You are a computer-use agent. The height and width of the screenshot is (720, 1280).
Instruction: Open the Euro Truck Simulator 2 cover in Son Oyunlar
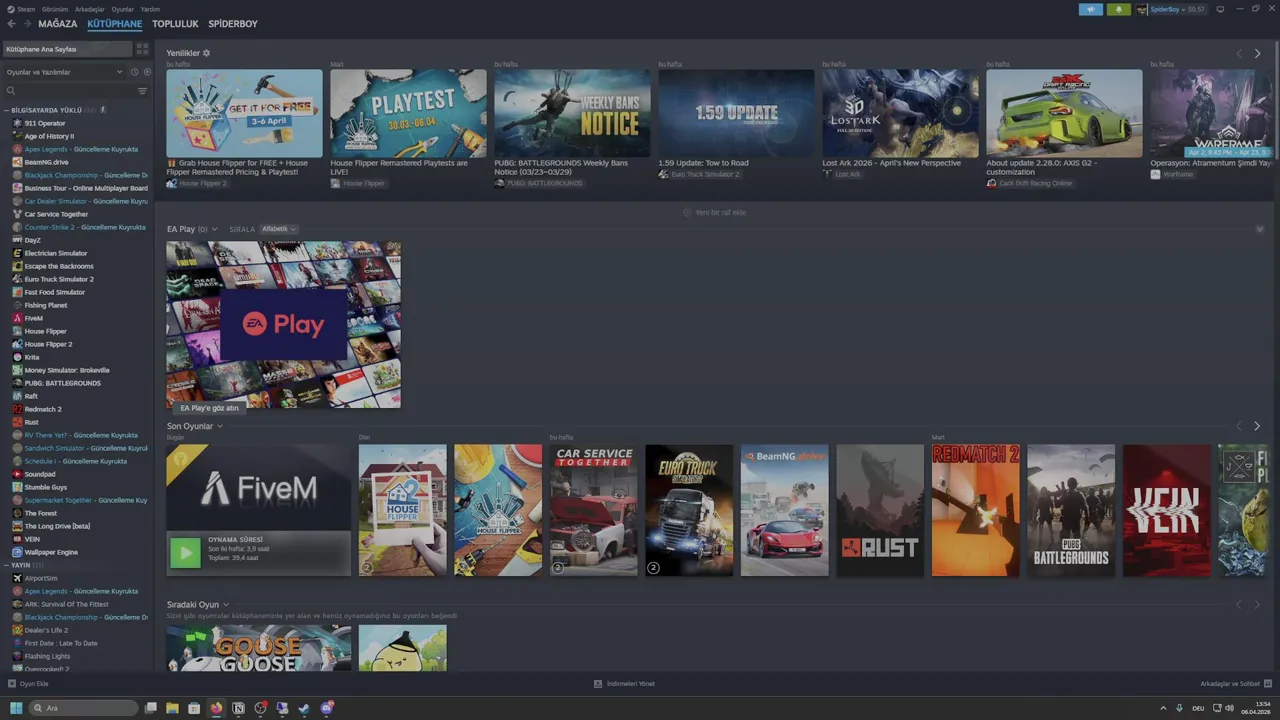click(x=689, y=510)
